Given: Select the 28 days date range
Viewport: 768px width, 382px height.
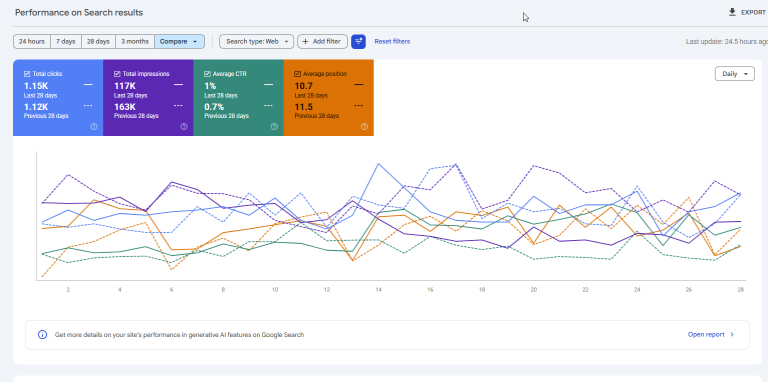Looking at the screenshot, I should point(98,42).
